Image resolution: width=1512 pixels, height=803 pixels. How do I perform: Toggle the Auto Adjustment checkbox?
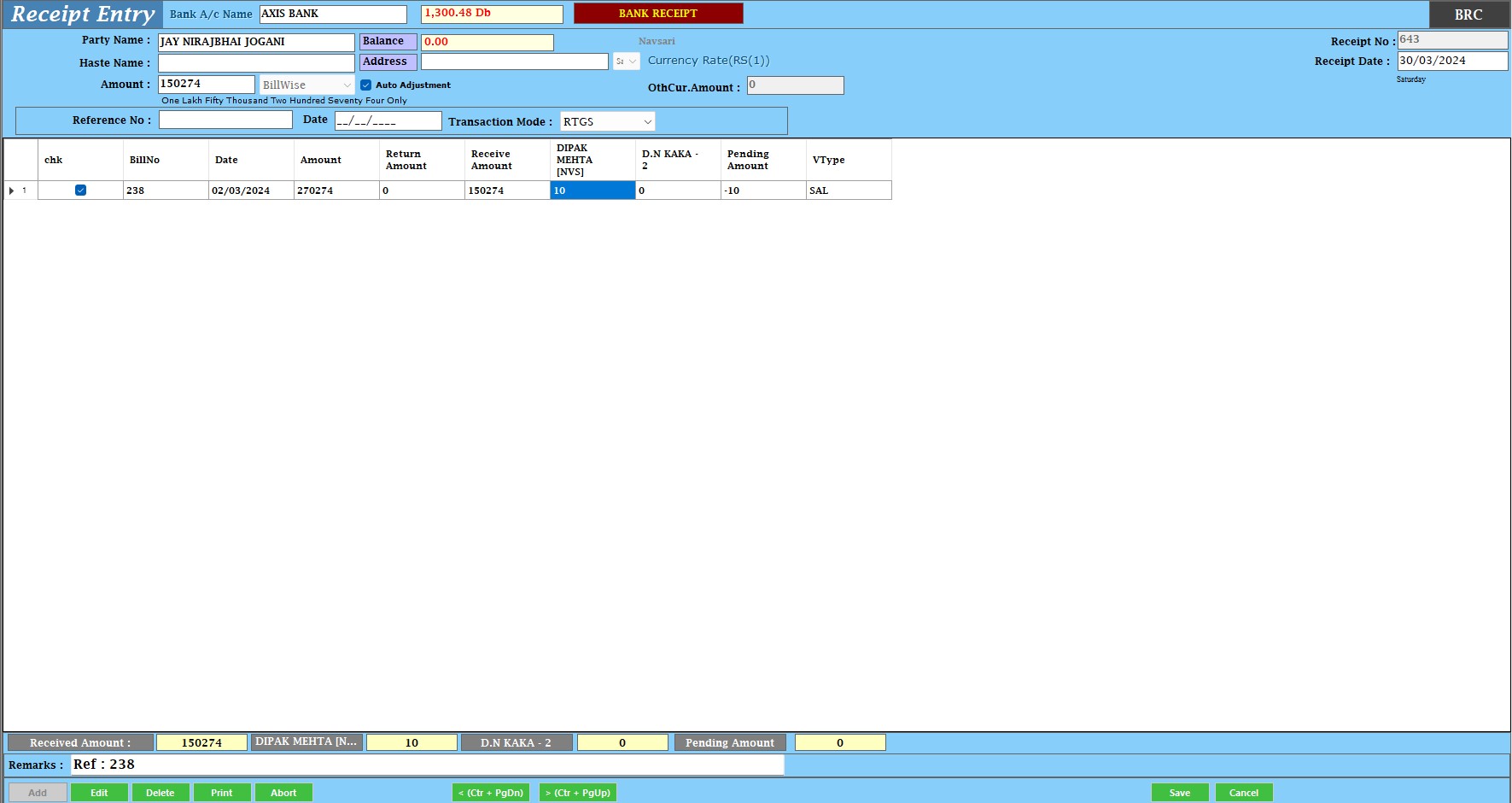(366, 85)
